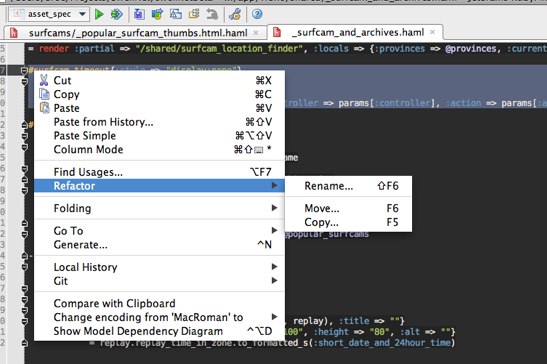Screen dimensions: 547x364
Task: Open settings via the wrench icon
Action: click(x=235, y=14)
